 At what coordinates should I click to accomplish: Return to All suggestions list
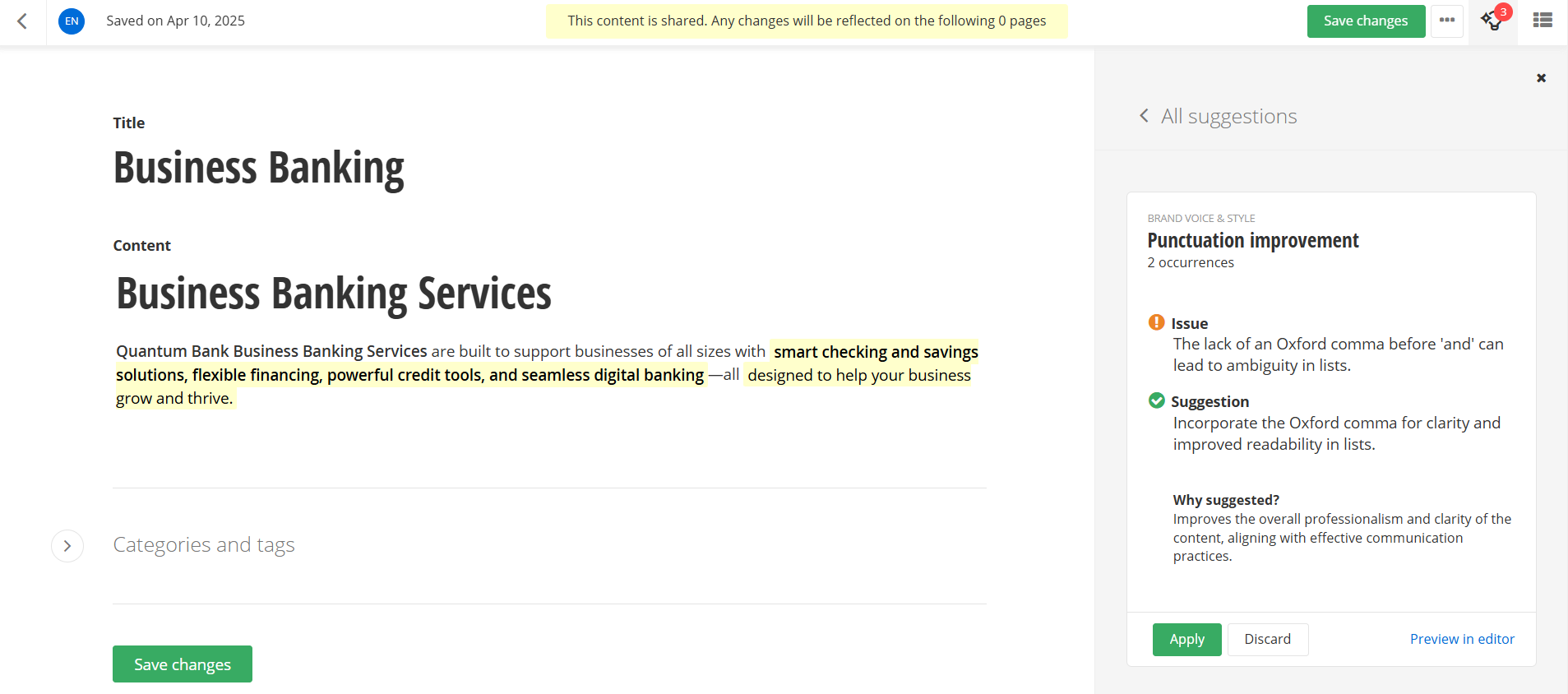pyautogui.click(x=1219, y=116)
